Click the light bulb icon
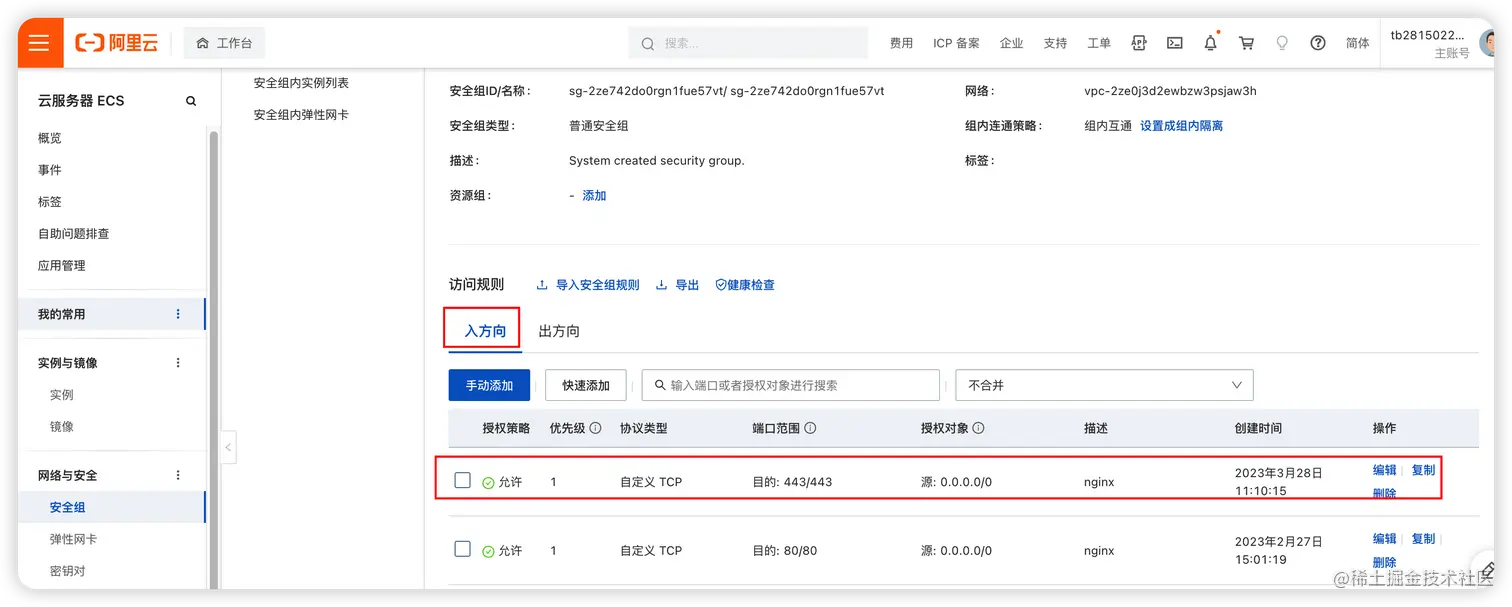 coord(1282,43)
